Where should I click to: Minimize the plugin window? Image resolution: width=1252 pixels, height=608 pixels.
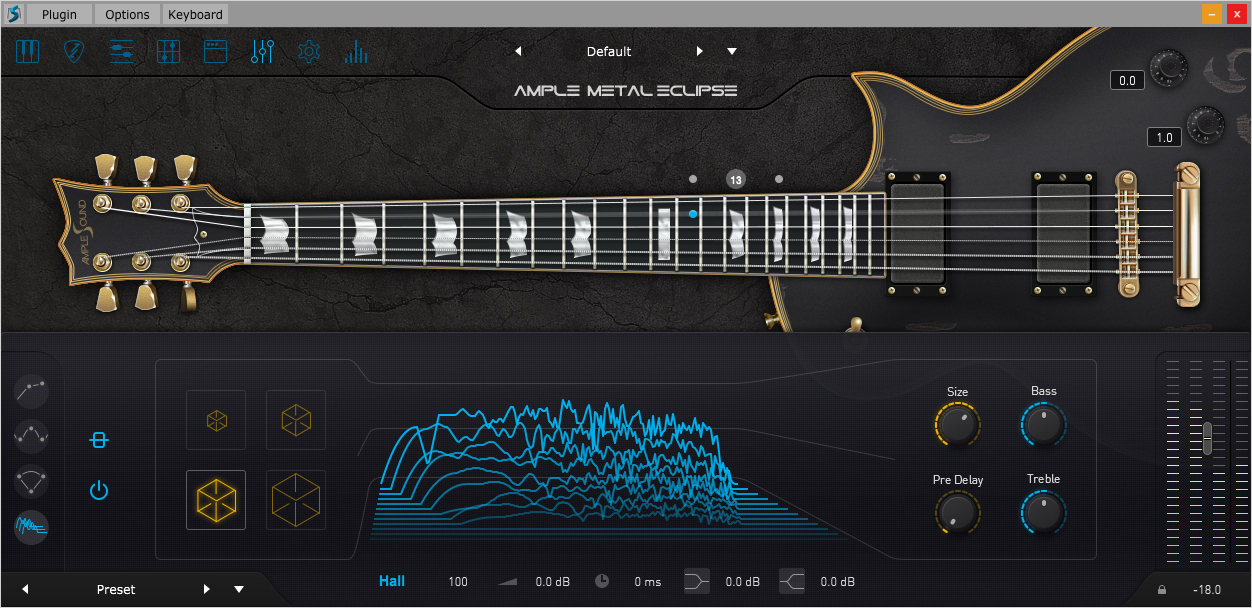(x=1211, y=14)
